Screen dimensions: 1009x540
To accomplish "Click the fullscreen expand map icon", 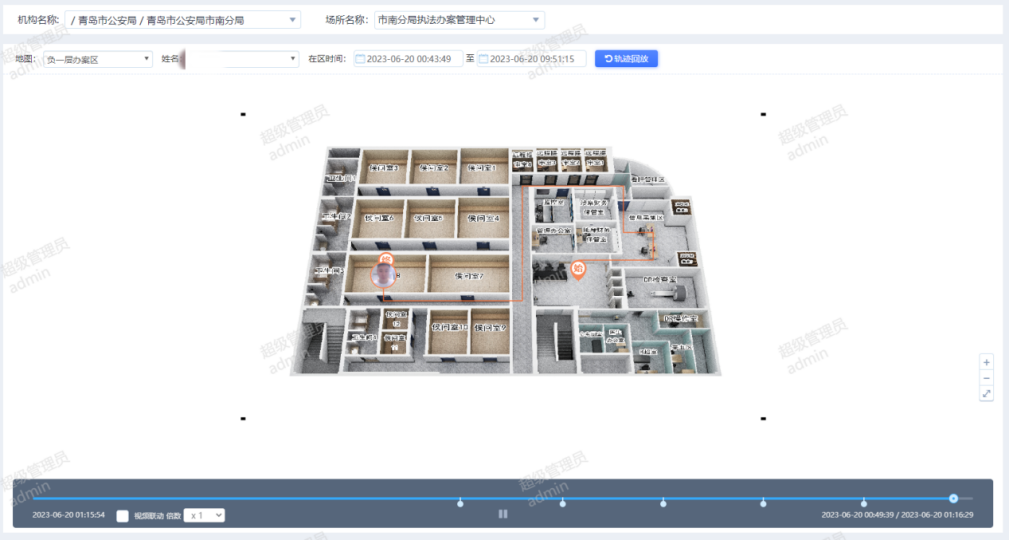I will click(987, 394).
